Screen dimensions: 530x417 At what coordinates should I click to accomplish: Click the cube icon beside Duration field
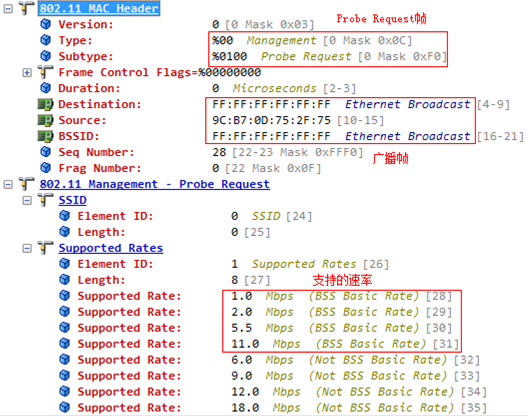[46, 88]
